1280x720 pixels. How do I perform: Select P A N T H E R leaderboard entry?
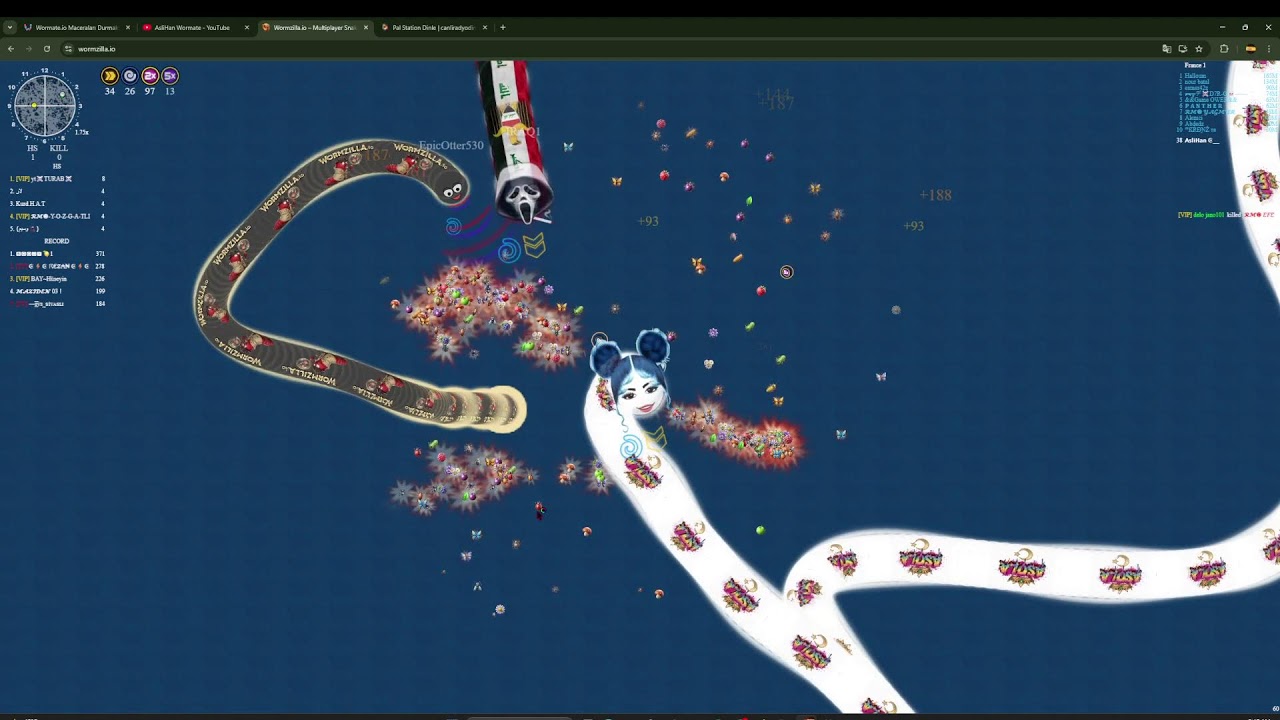1203,106
